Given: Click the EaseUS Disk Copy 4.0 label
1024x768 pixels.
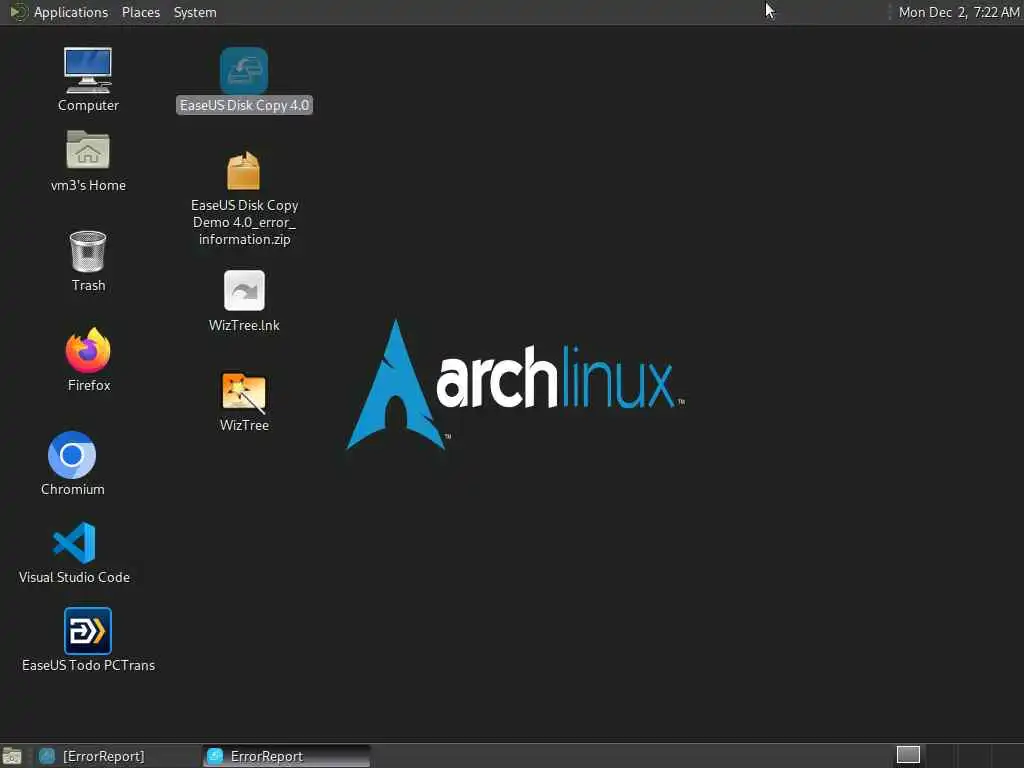Looking at the screenshot, I should (x=244, y=105).
